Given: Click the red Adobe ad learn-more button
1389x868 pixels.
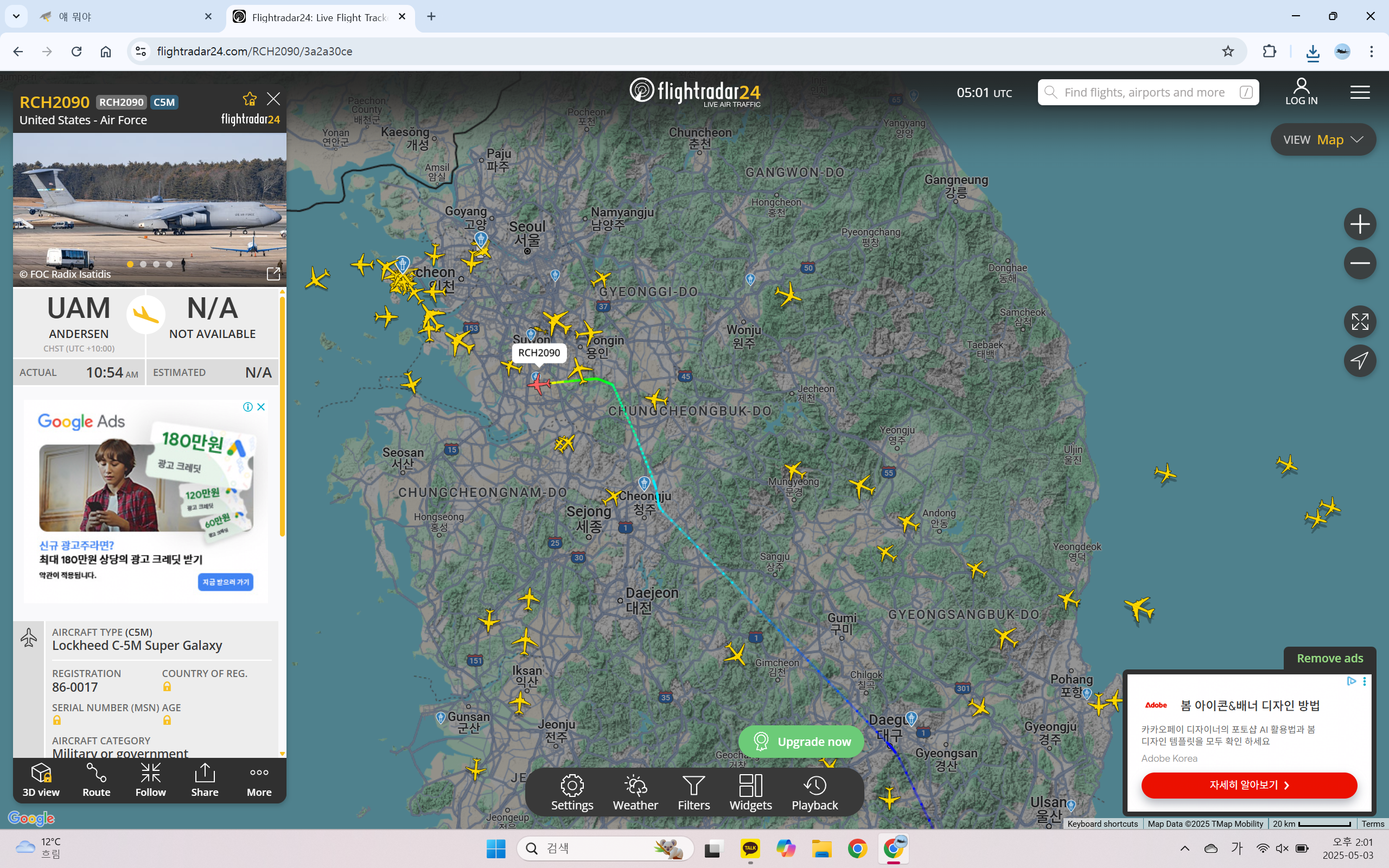Looking at the screenshot, I should coord(1249,785).
